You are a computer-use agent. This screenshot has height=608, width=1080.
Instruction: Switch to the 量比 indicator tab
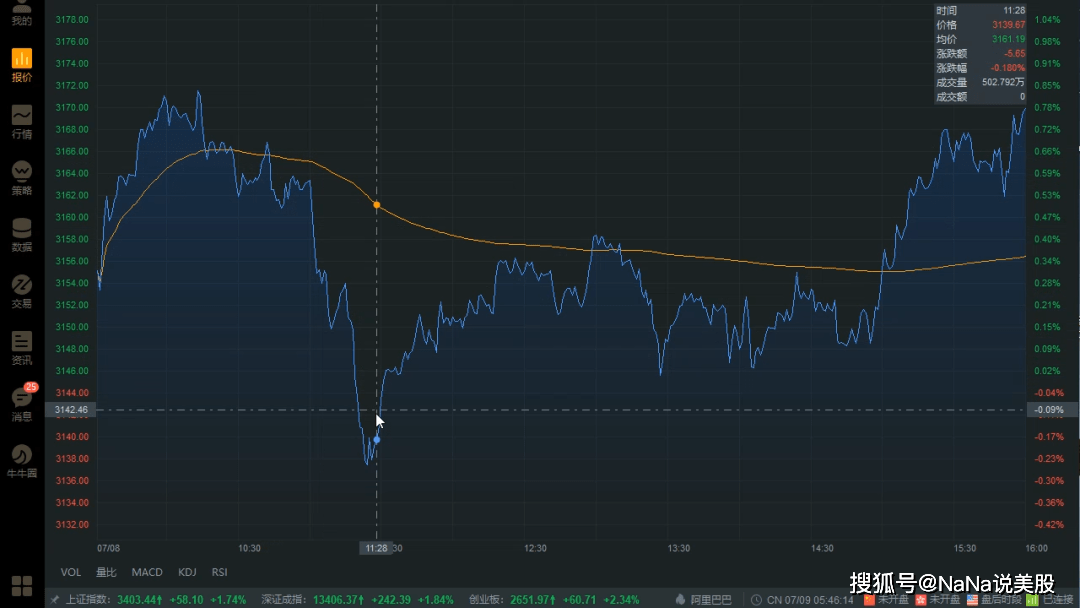pyautogui.click(x=106, y=572)
